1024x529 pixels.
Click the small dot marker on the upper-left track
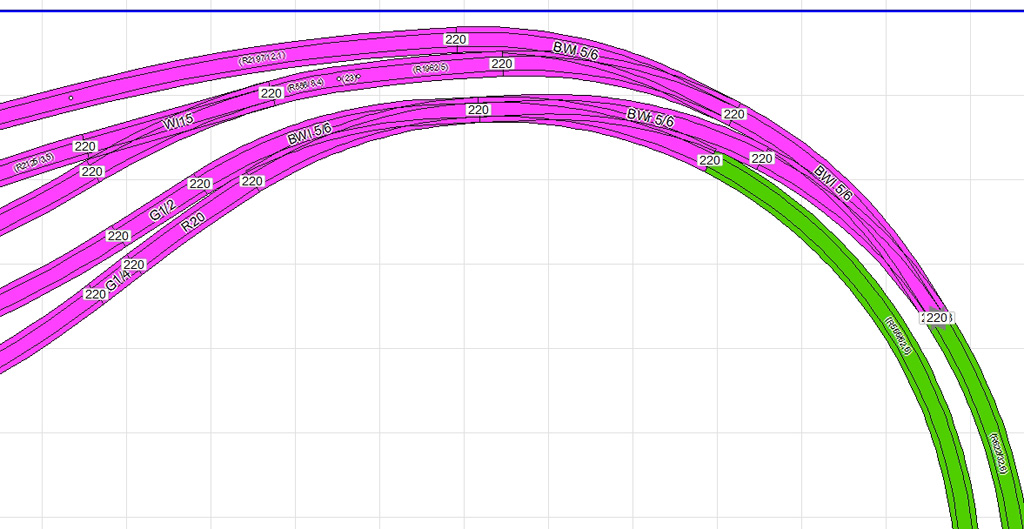coord(70,98)
